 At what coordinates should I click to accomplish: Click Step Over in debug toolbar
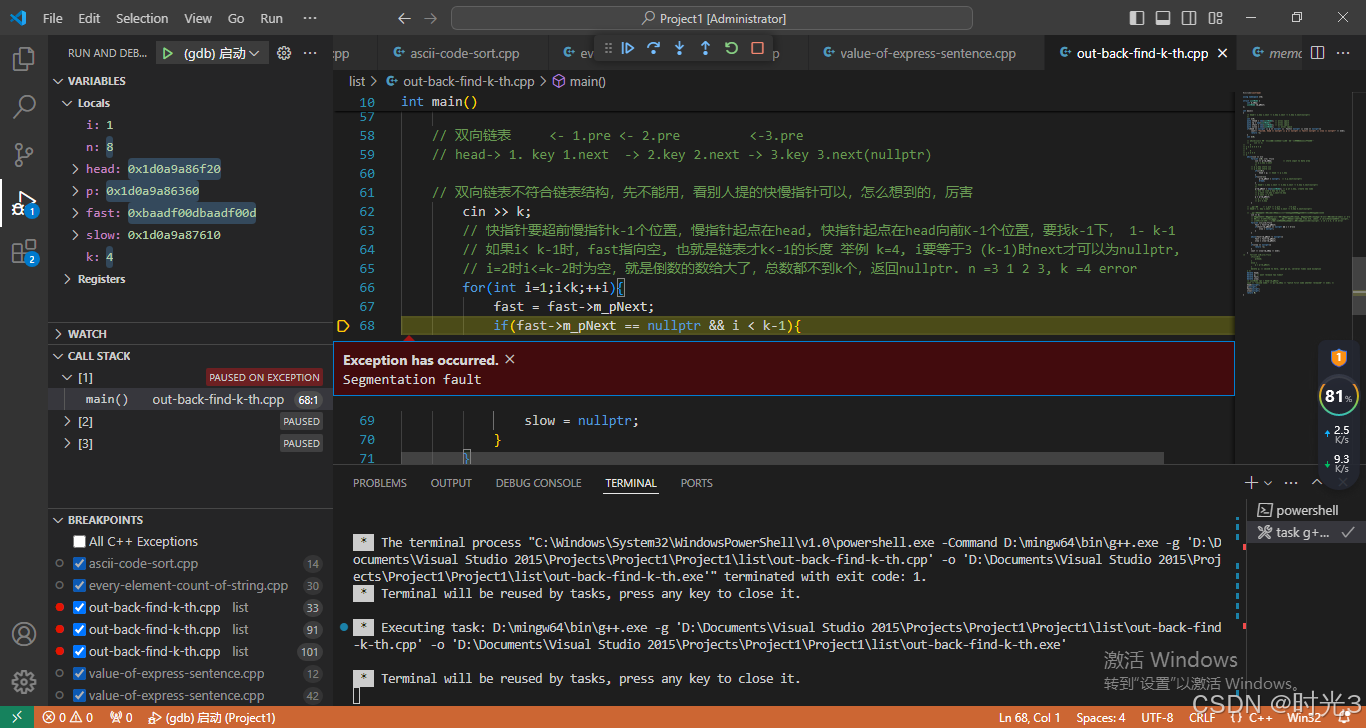point(654,48)
